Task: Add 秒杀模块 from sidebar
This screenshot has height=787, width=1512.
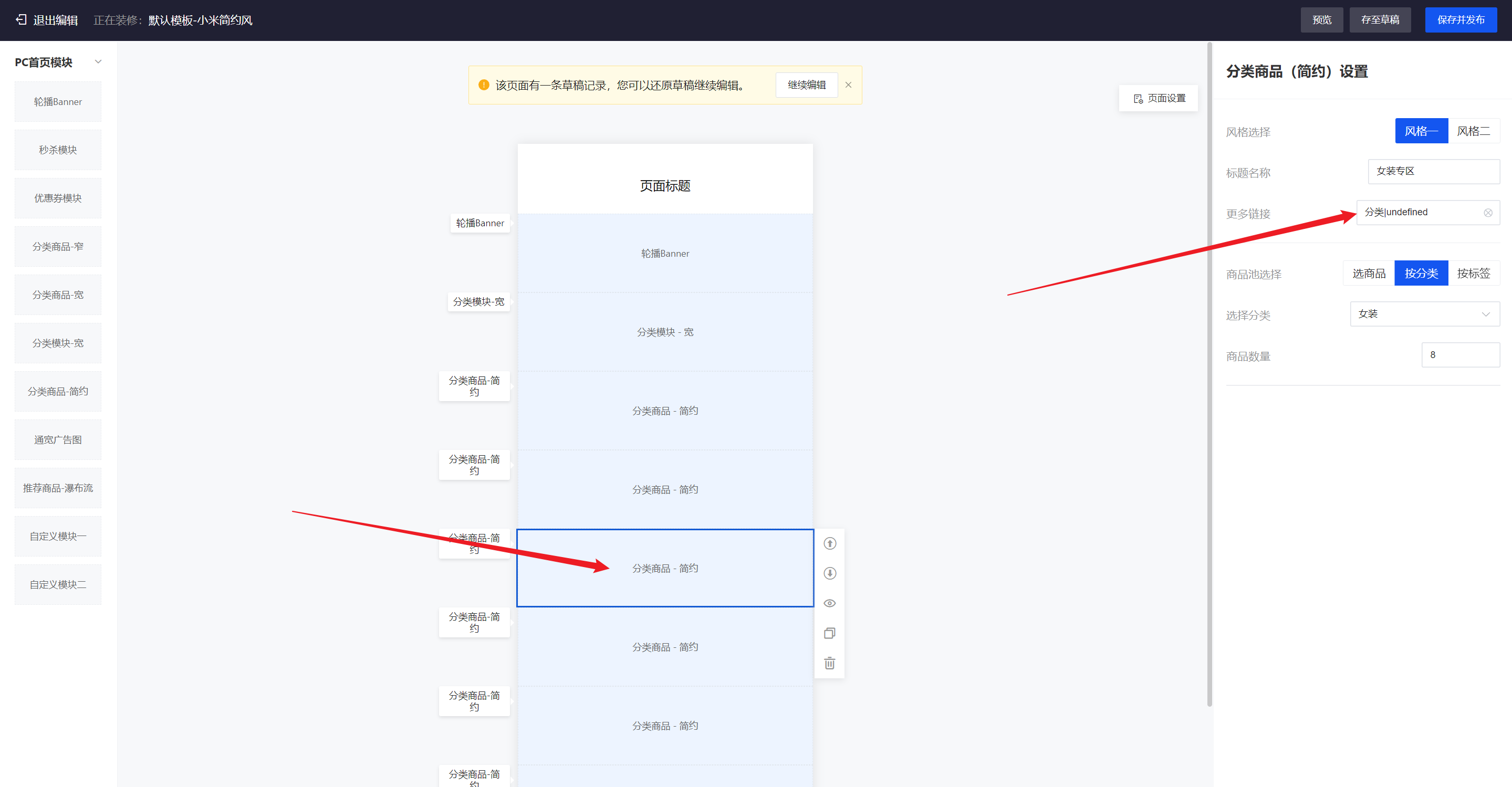Action: [x=58, y=150]
